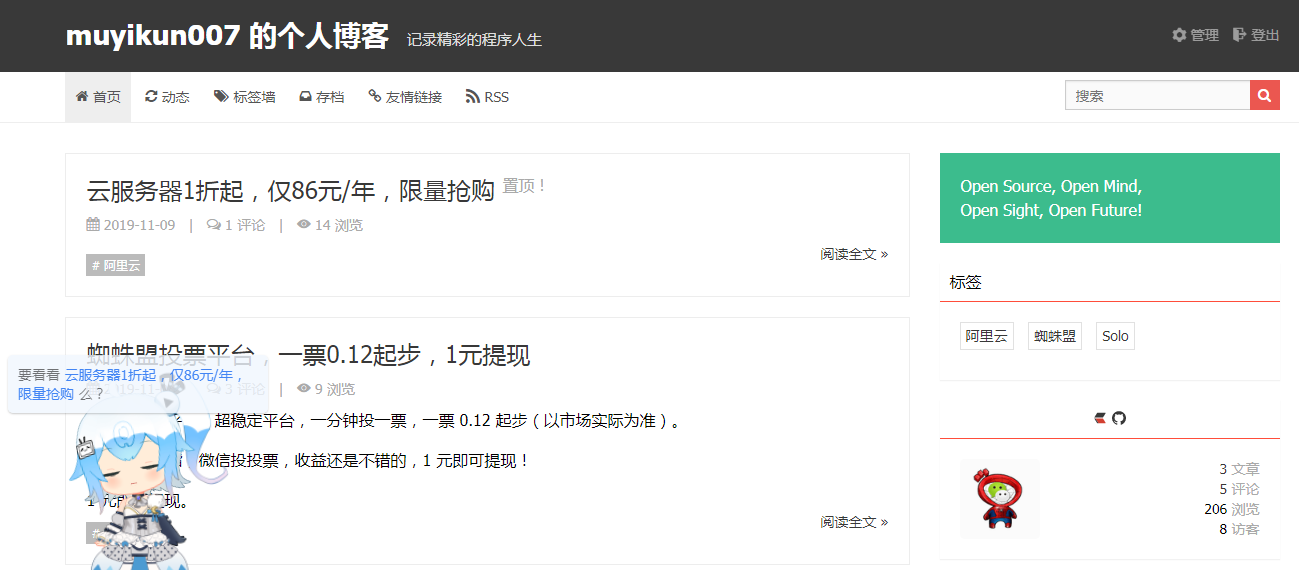Open the GitHub profile icon
This screenshot has height=570, width=1299.
coord(1119,418)
